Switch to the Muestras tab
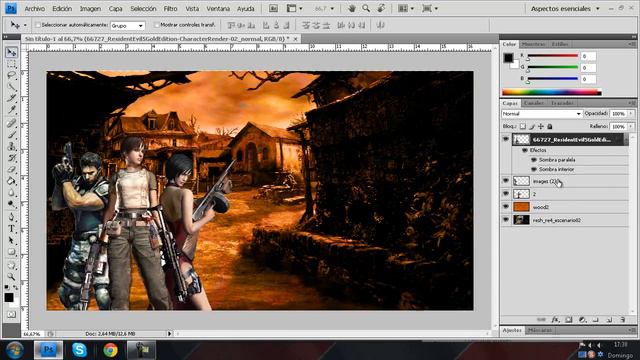 click(533, 44)
